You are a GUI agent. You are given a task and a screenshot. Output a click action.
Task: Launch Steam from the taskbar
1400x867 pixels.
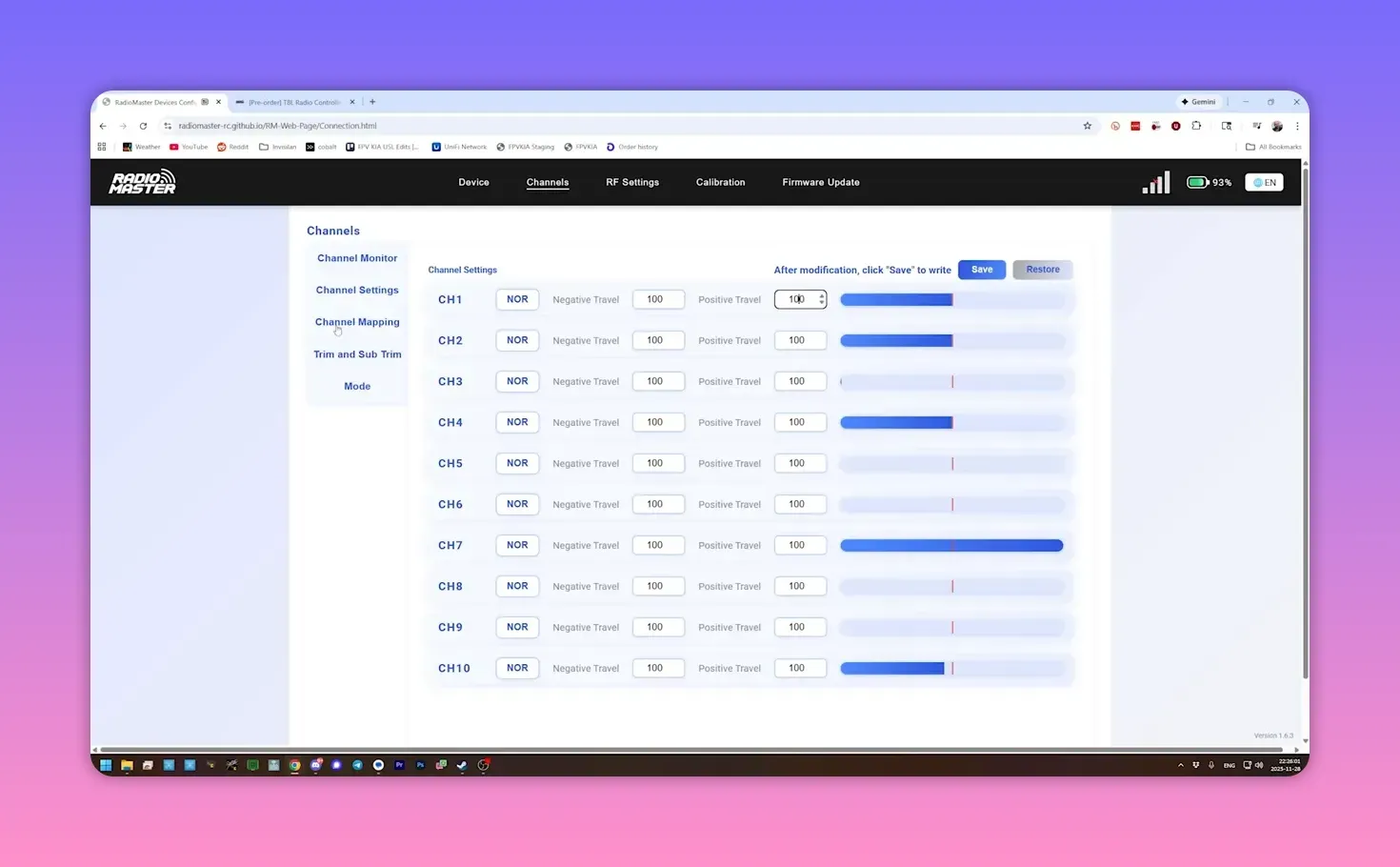(x=462, y=765)
